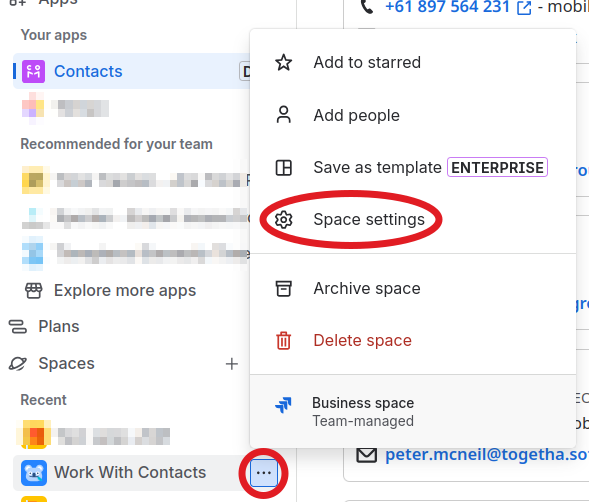Click the star icon beside Add to starred

click(284, 62)
